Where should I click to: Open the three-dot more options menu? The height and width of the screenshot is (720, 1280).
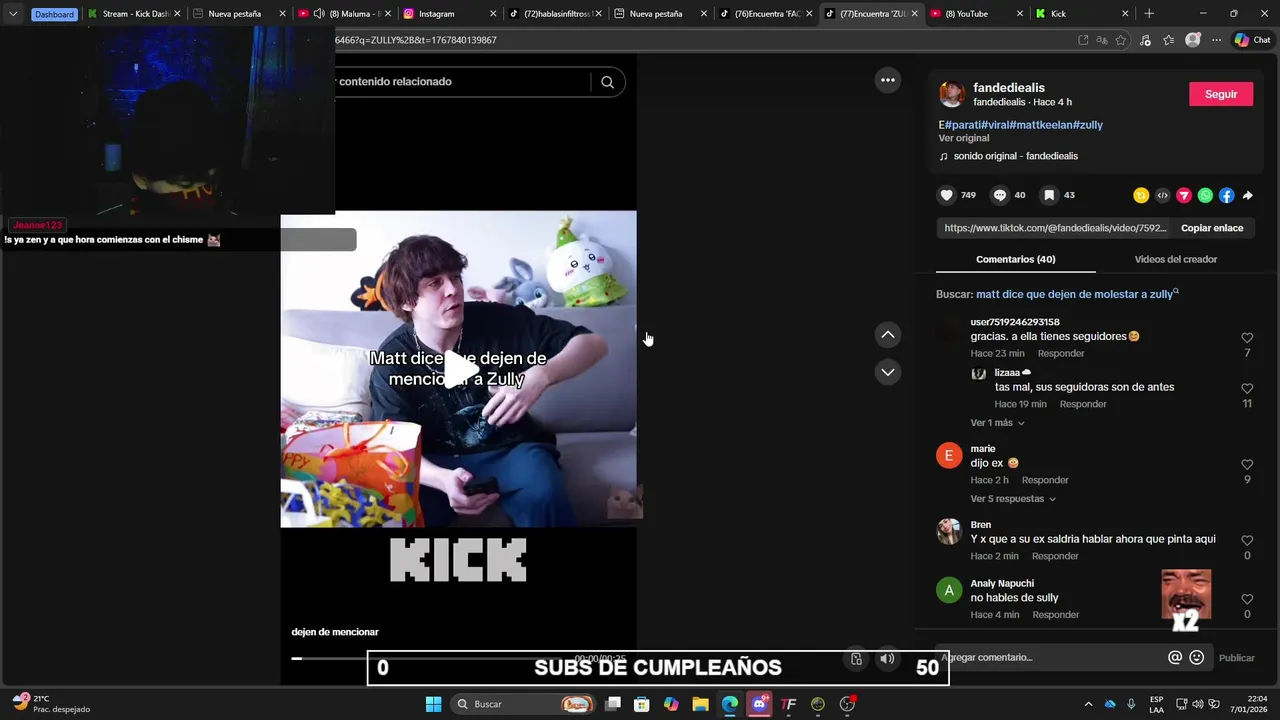pyautogui.click(x=888, y=80)
